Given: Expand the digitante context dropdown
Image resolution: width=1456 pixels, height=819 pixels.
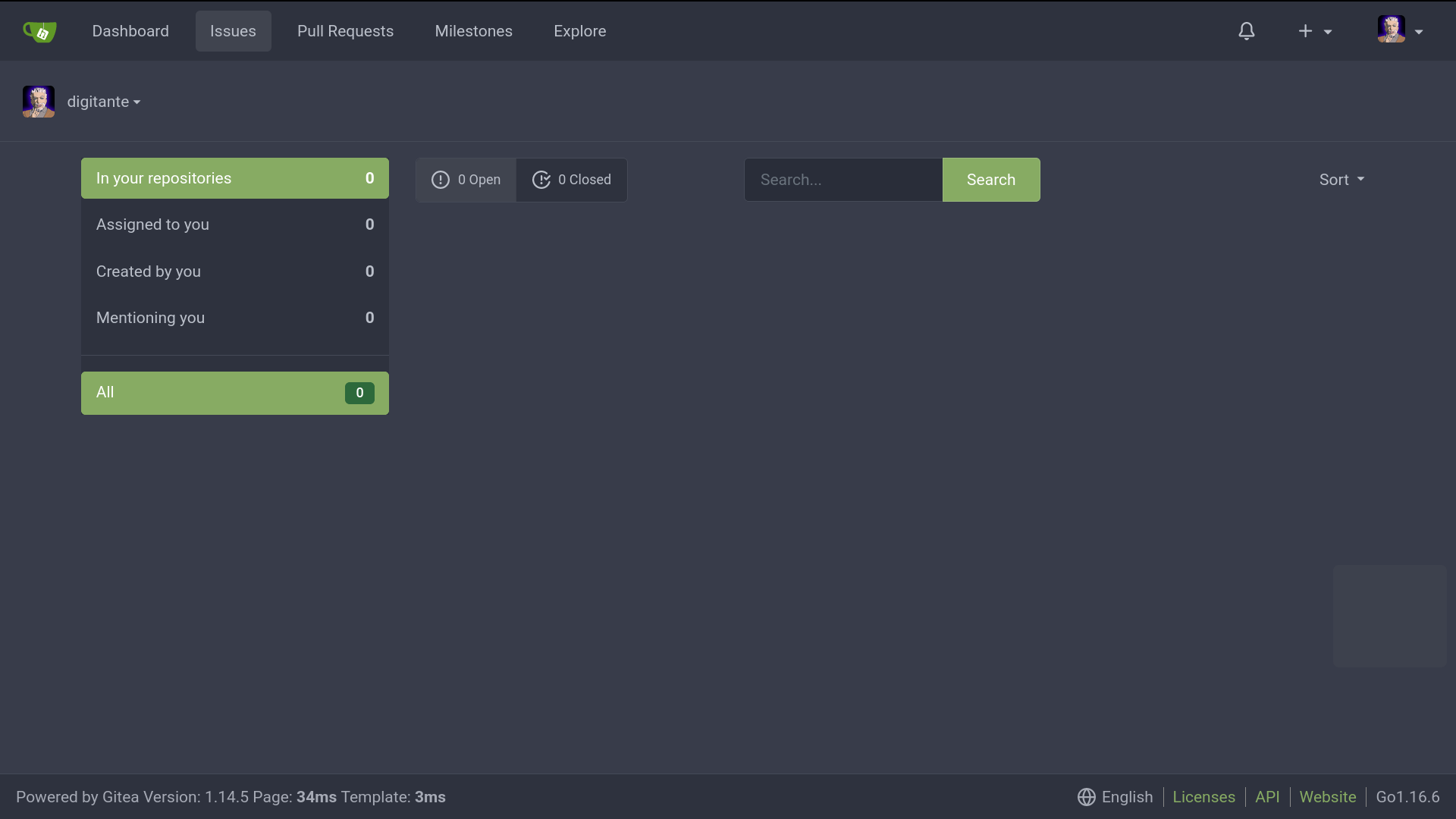Looking at the screenshot, I should (x=104, y=102).
